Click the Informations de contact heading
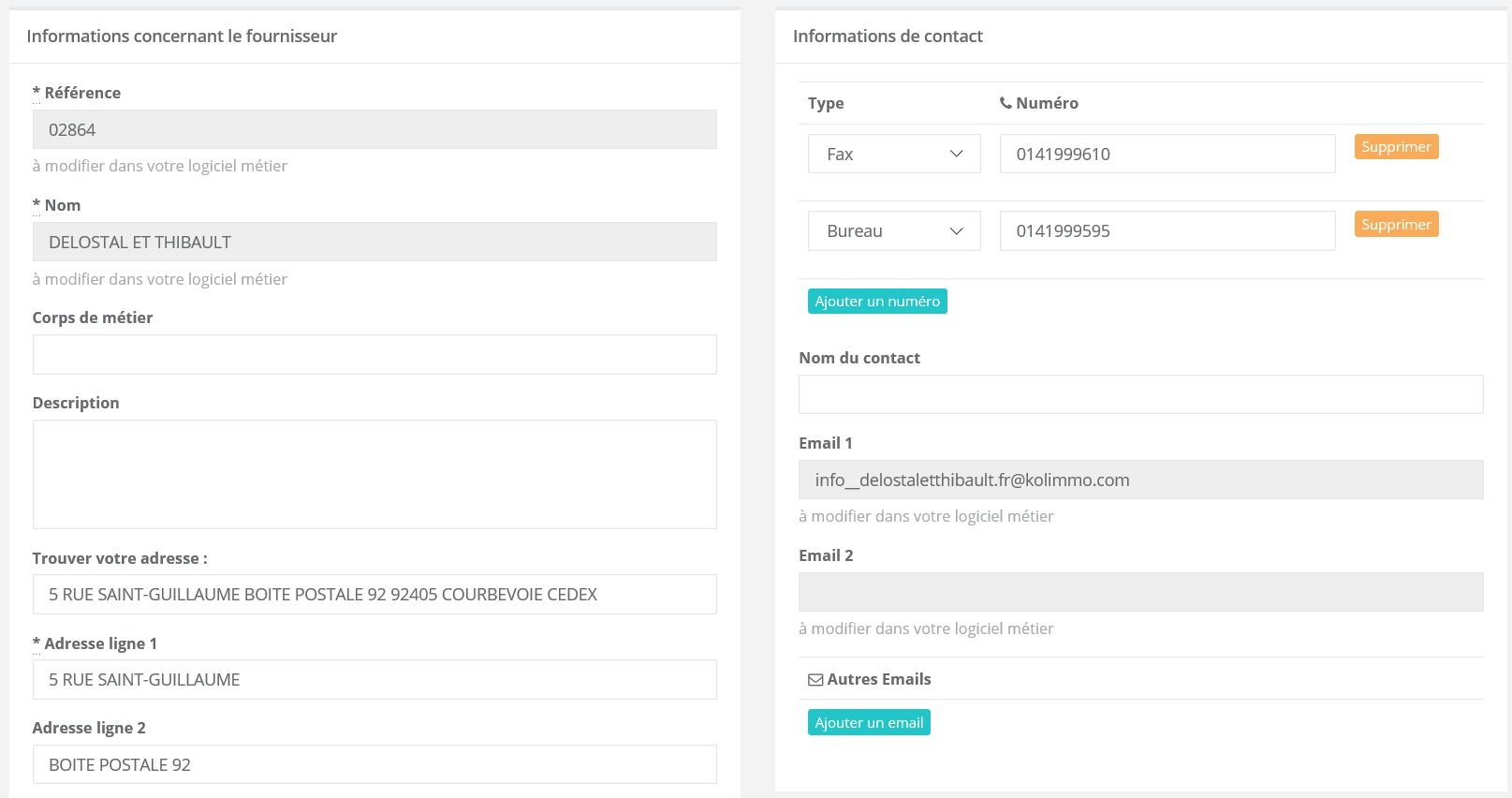 pos(888,37)
